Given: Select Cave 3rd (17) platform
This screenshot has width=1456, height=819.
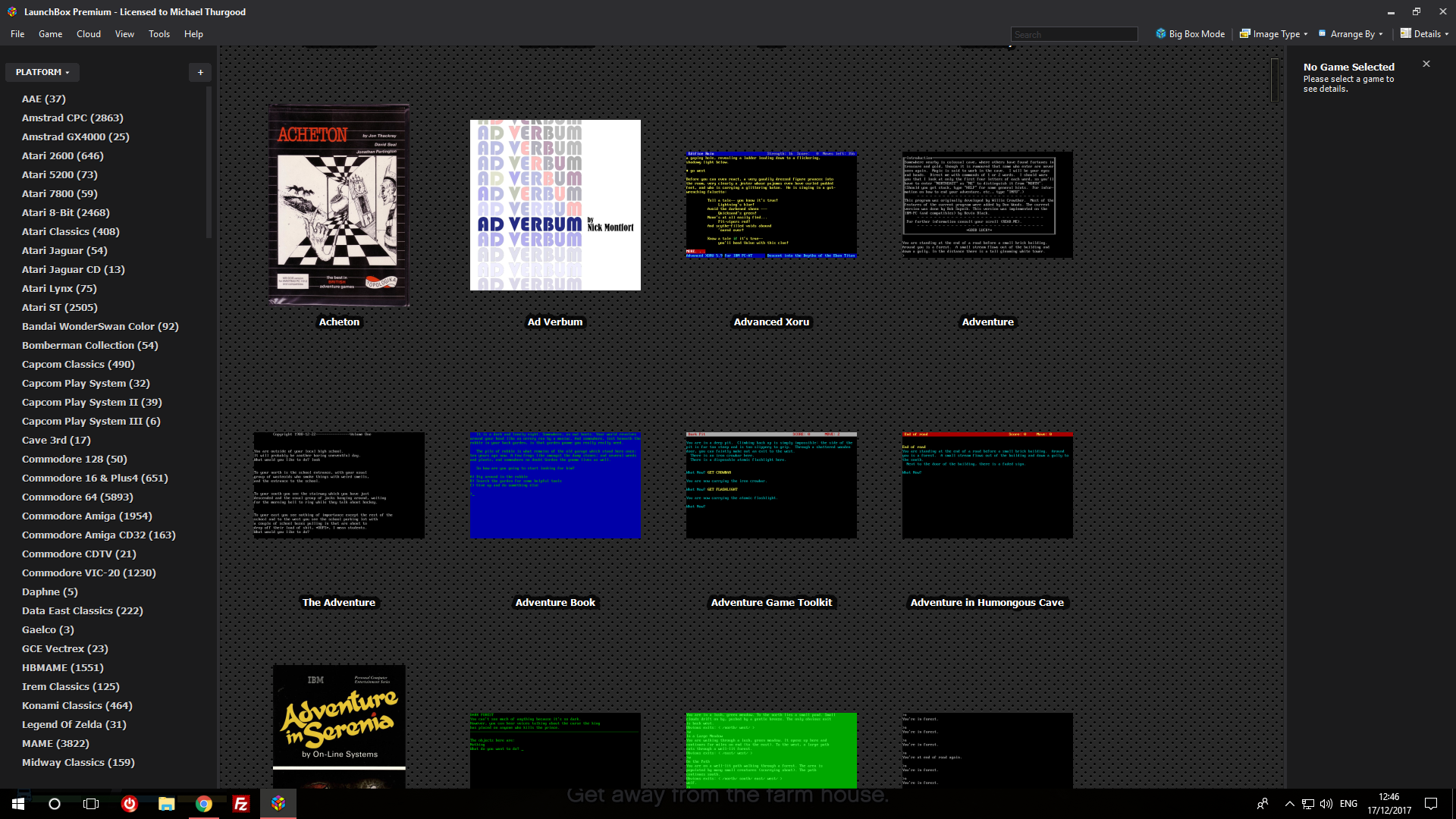Looking at the screenshot, I should click(56, 440).
